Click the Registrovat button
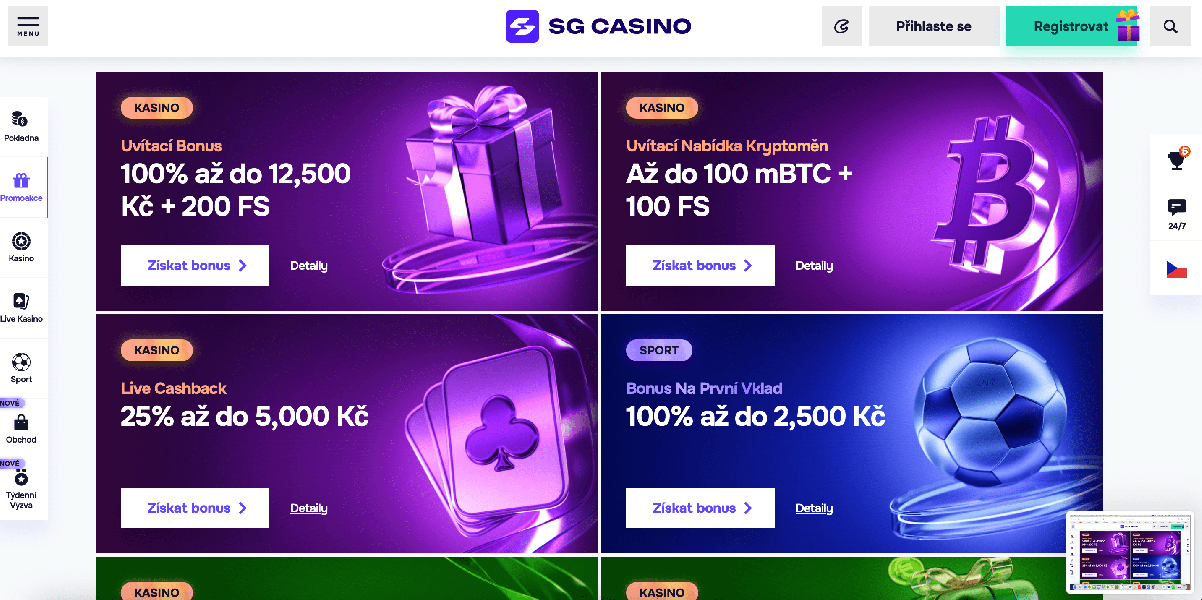The width and height of the screenshot is (1202, 600). pos(1071,26)
